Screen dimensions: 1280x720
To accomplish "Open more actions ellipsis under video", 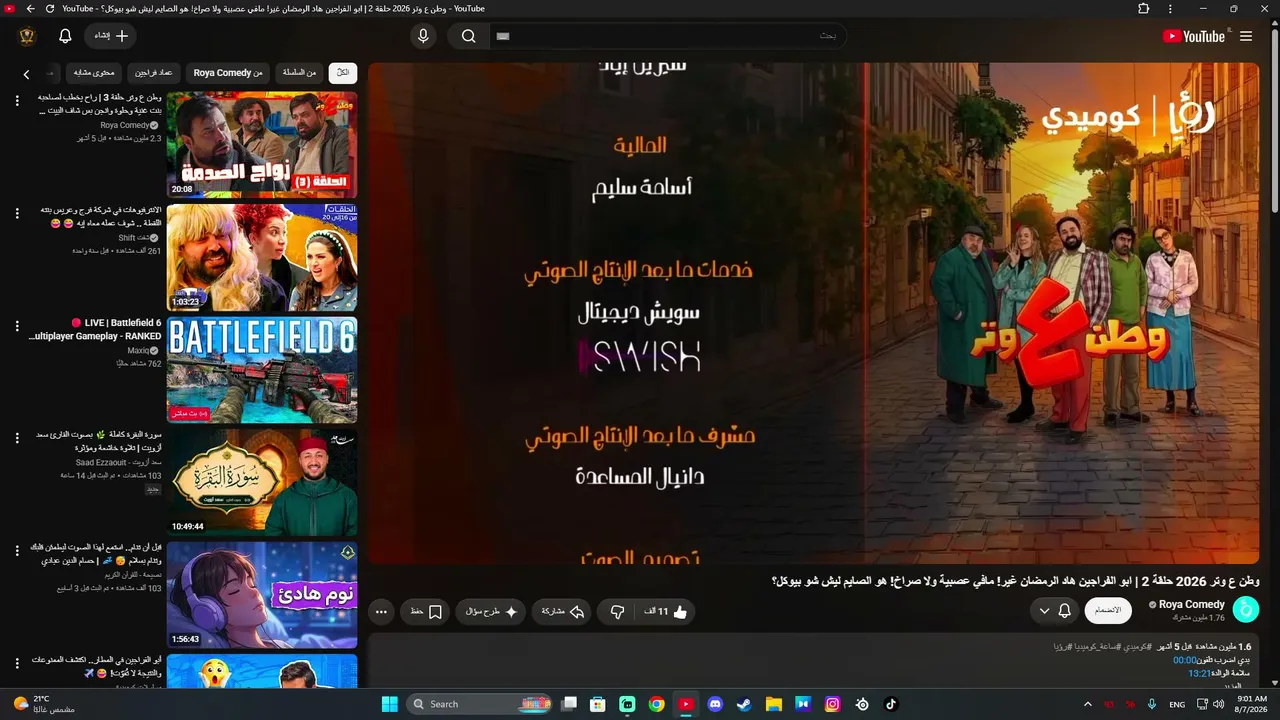I will click(x=381, y=611).
